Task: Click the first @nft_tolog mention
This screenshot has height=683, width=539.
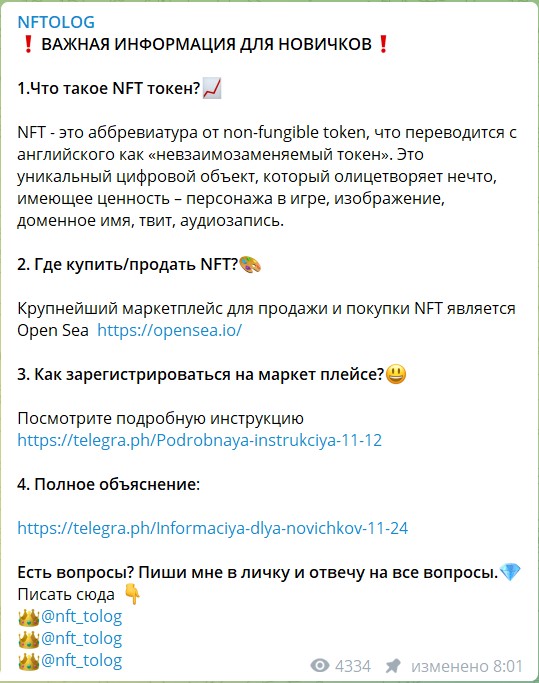Action: (x=81, y=616)
